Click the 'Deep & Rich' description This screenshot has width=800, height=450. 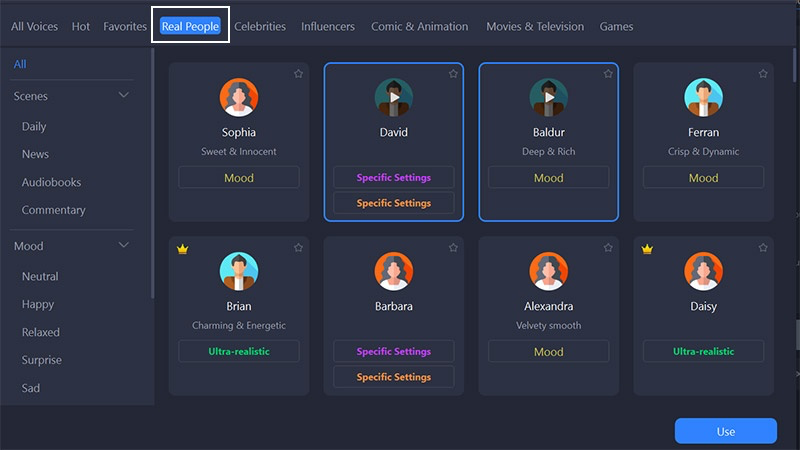(x=548, y=152)
